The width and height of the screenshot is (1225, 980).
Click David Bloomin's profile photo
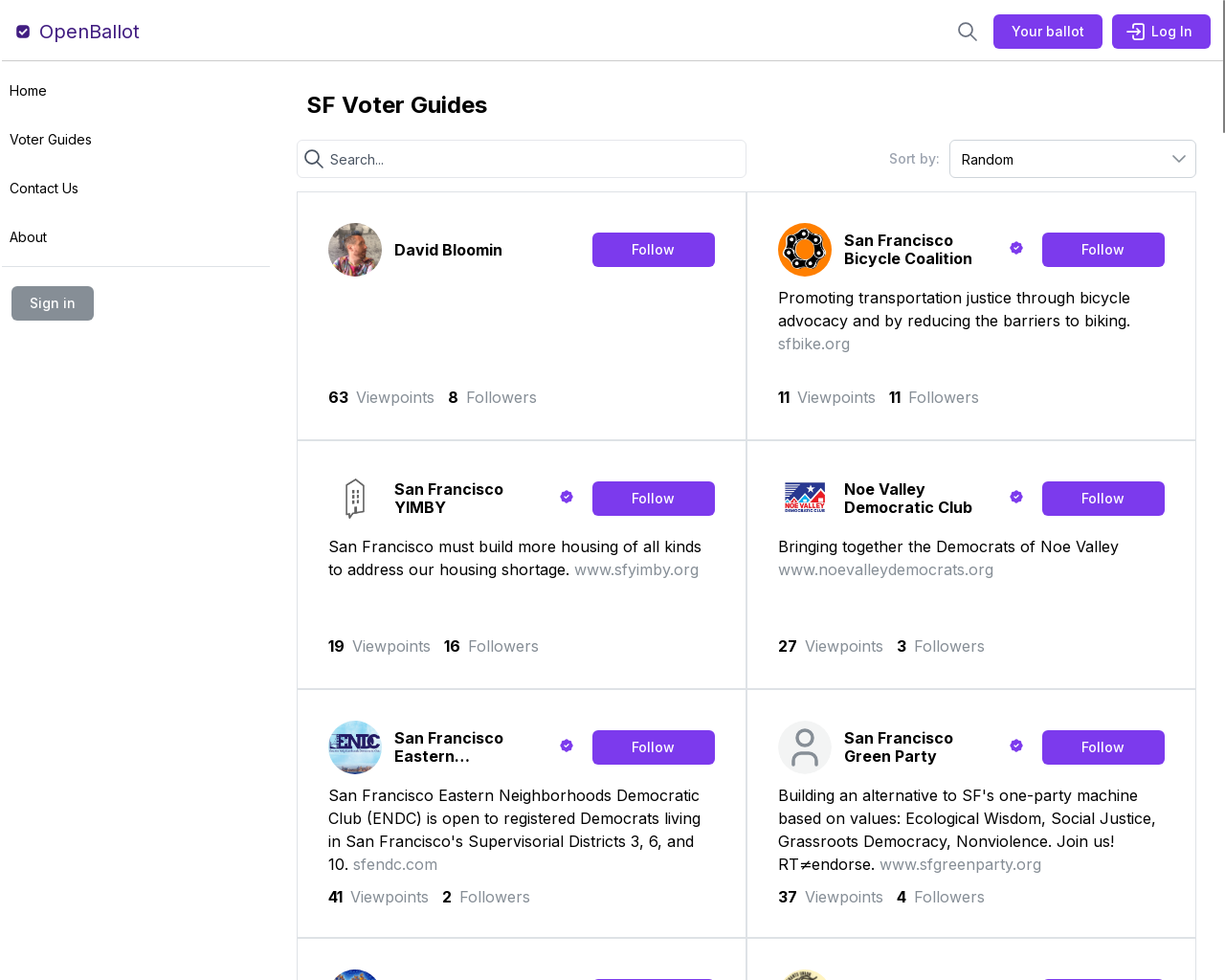[x=355, y=250]
